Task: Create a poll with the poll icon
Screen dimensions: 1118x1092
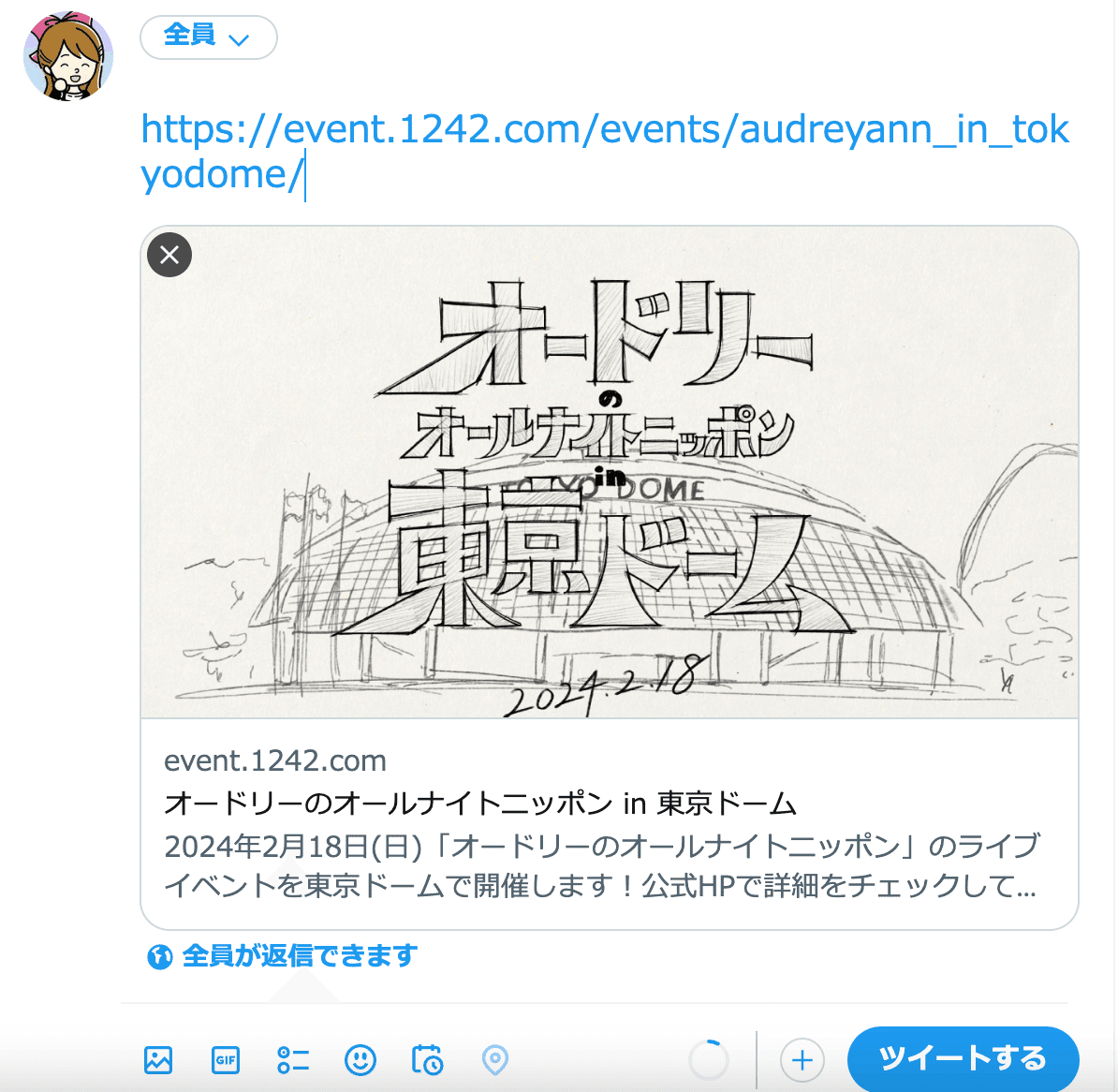Action: 292,1060
